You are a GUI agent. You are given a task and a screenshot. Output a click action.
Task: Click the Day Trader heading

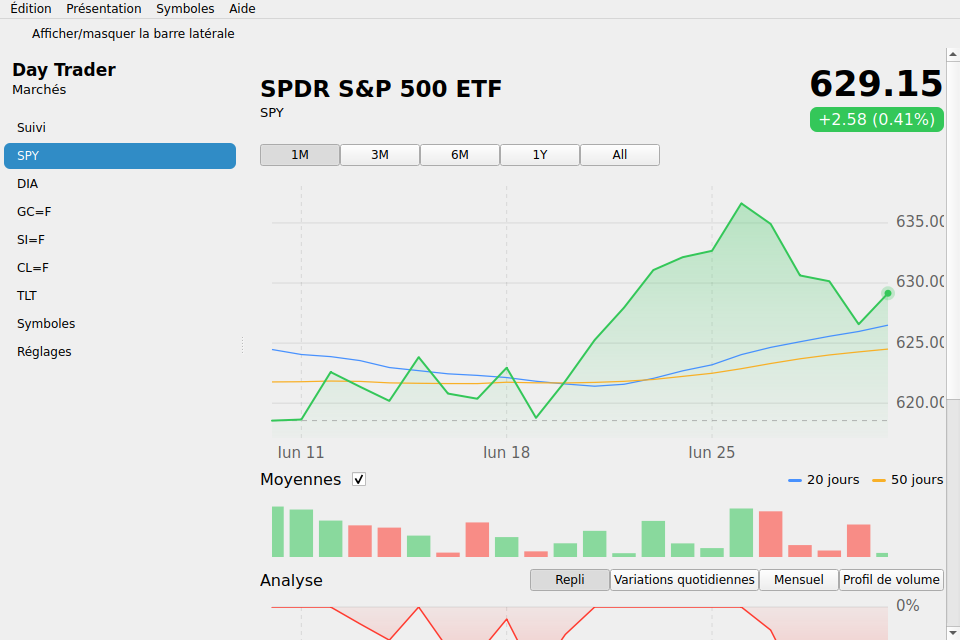[x=64, y=70]
